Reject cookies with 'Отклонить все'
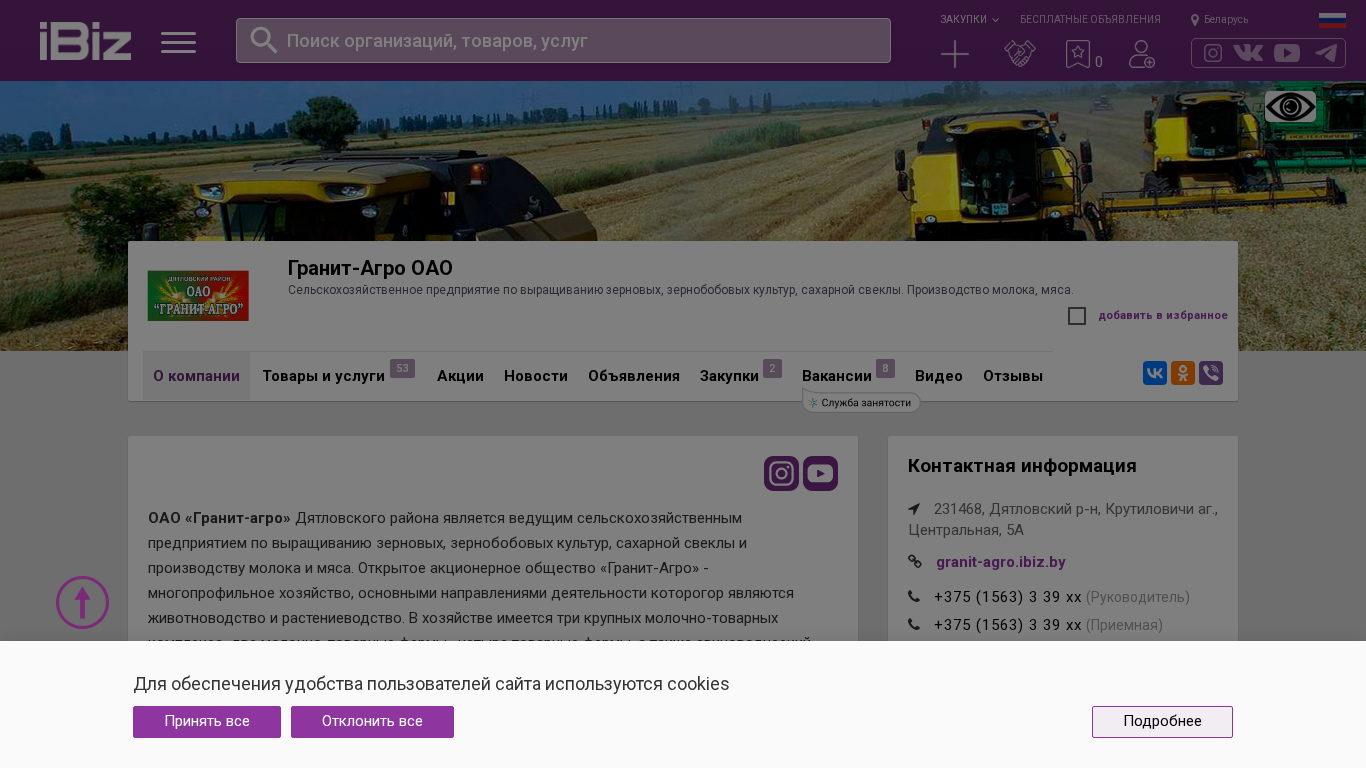 coord(372,722)
